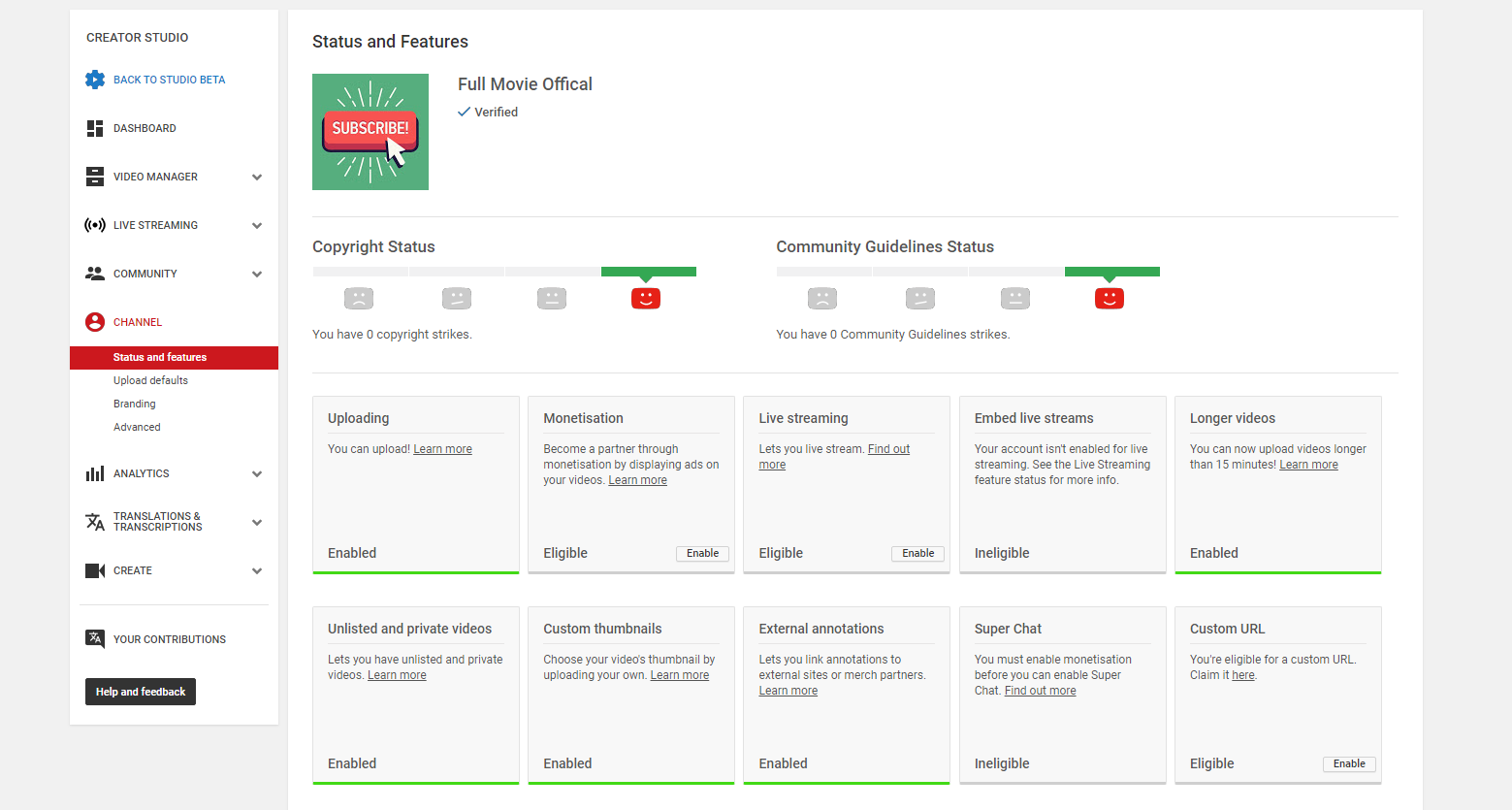The height and width of the screenshot is (810, 1512).
Task: Expand the Video Manager section
Action: tap(257, 177)
